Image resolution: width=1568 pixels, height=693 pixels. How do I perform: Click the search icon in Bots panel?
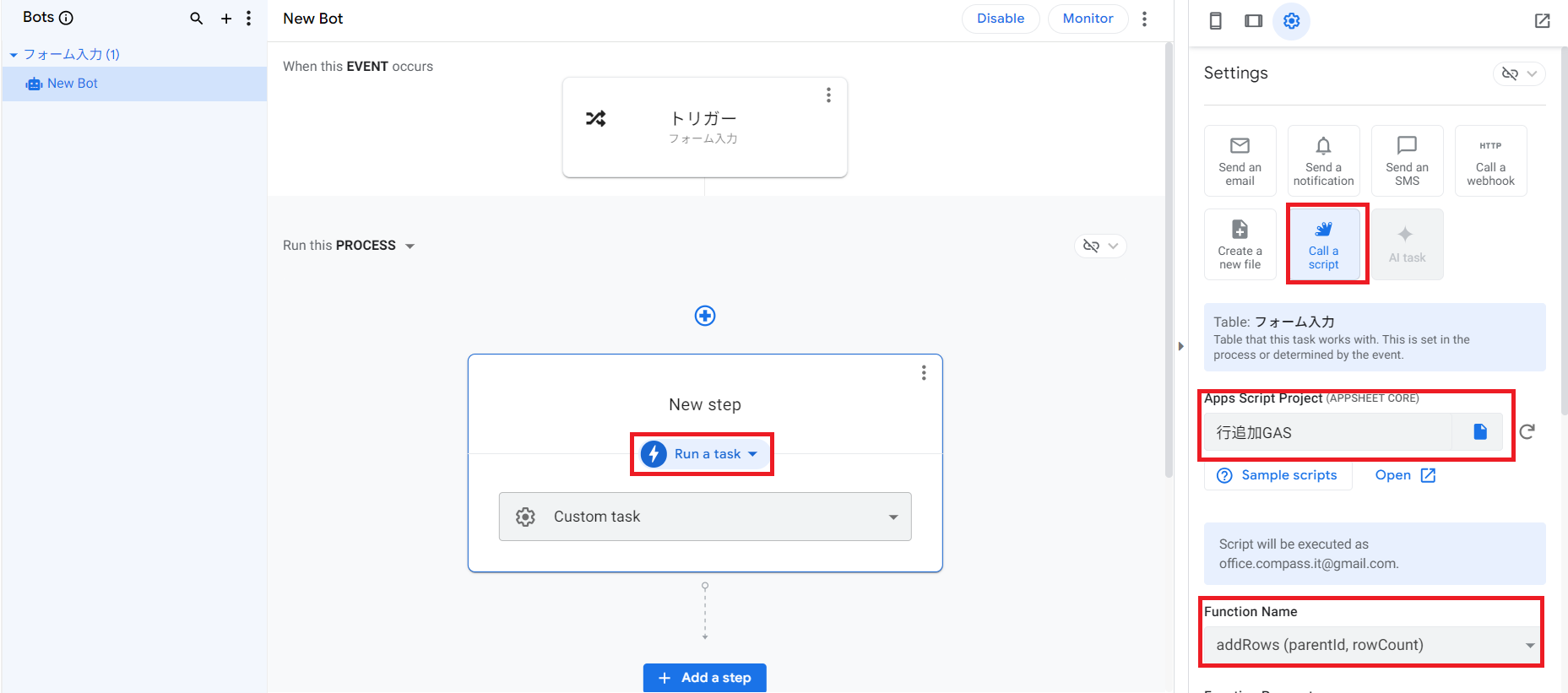tap(196, 19)
